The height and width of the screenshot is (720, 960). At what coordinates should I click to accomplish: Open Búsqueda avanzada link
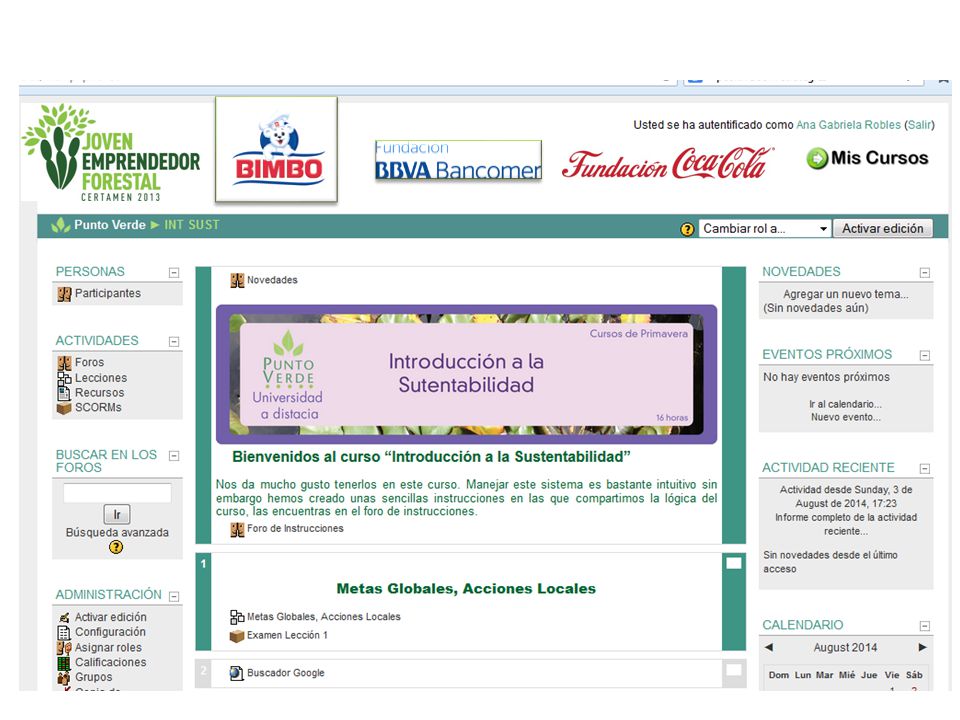(117, 533)
